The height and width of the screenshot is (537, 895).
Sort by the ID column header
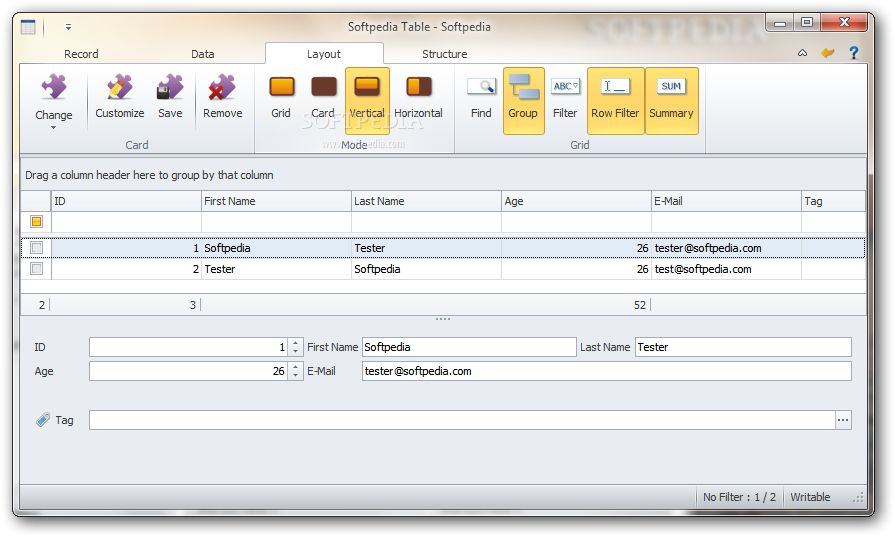point(126,201)
